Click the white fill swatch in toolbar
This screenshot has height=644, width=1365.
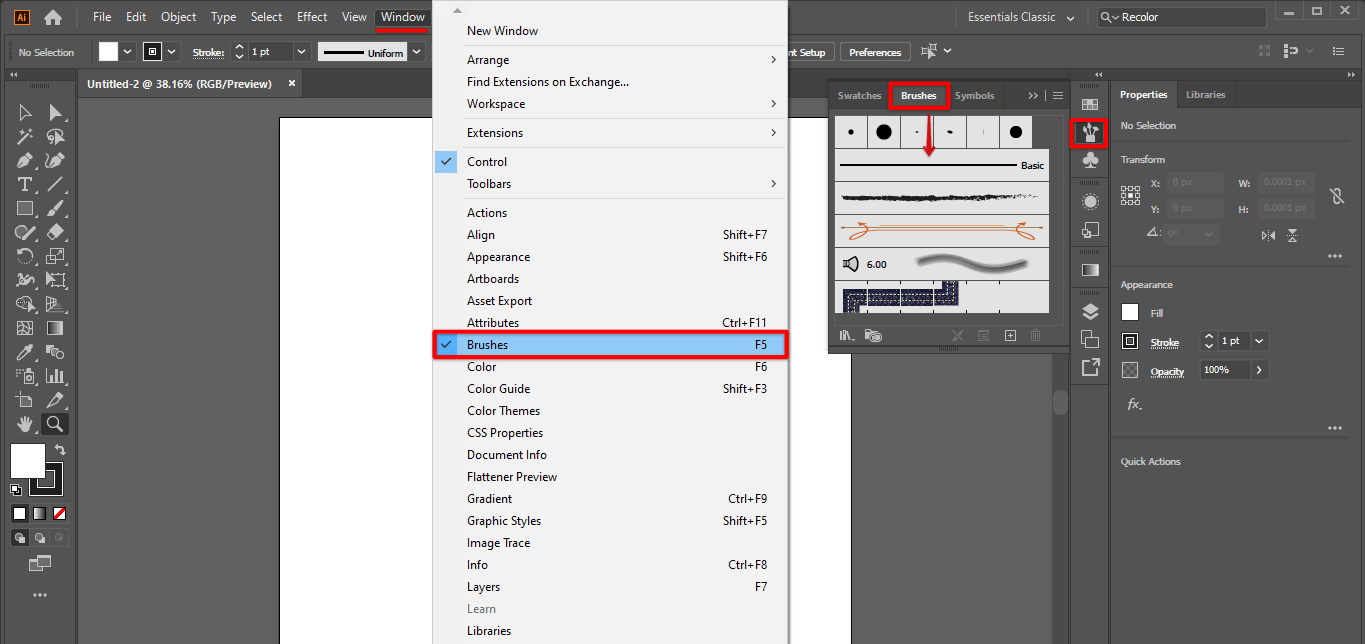tap(26, 462)
